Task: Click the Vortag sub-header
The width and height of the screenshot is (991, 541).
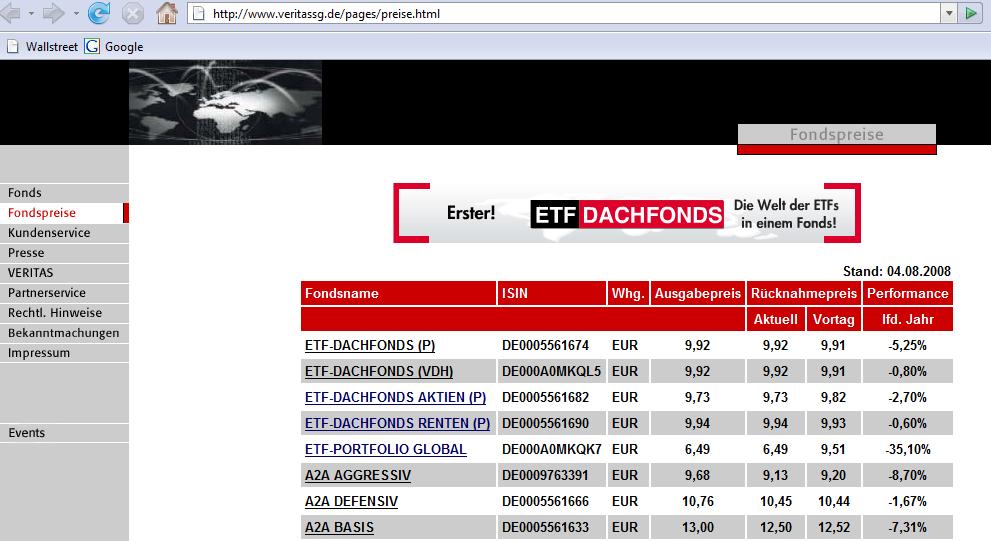Action: click(834, 319)
